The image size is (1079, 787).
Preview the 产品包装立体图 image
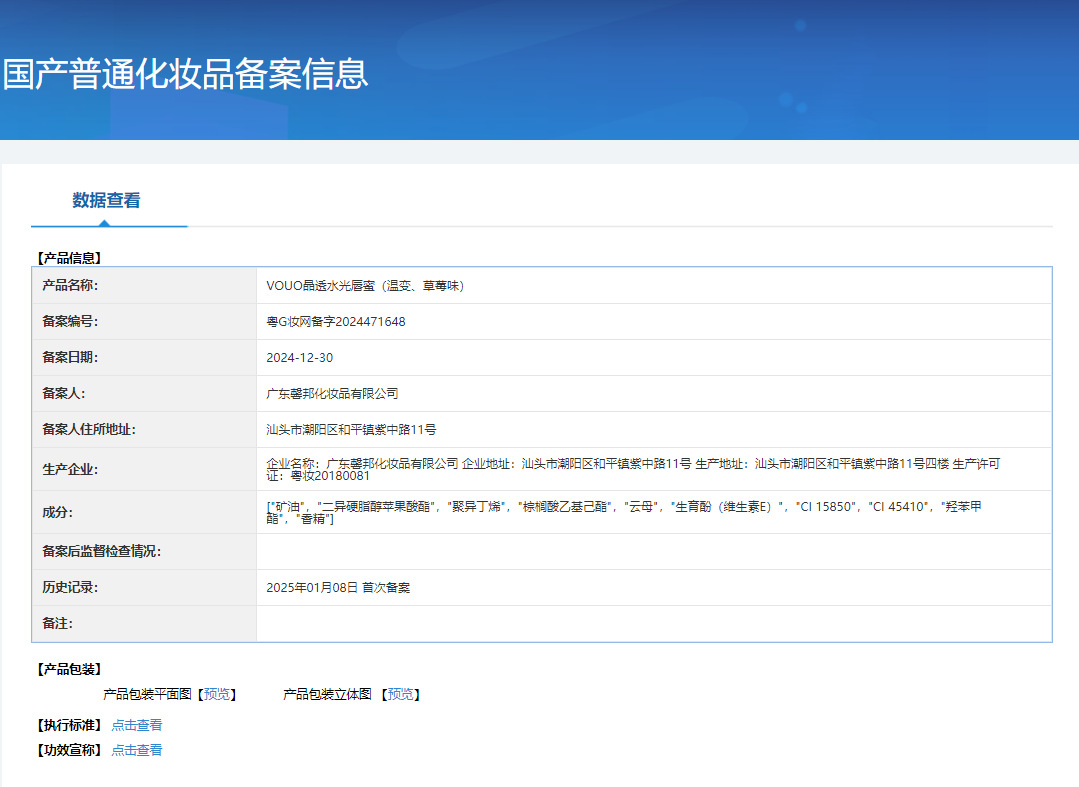(x=400, y=694)
